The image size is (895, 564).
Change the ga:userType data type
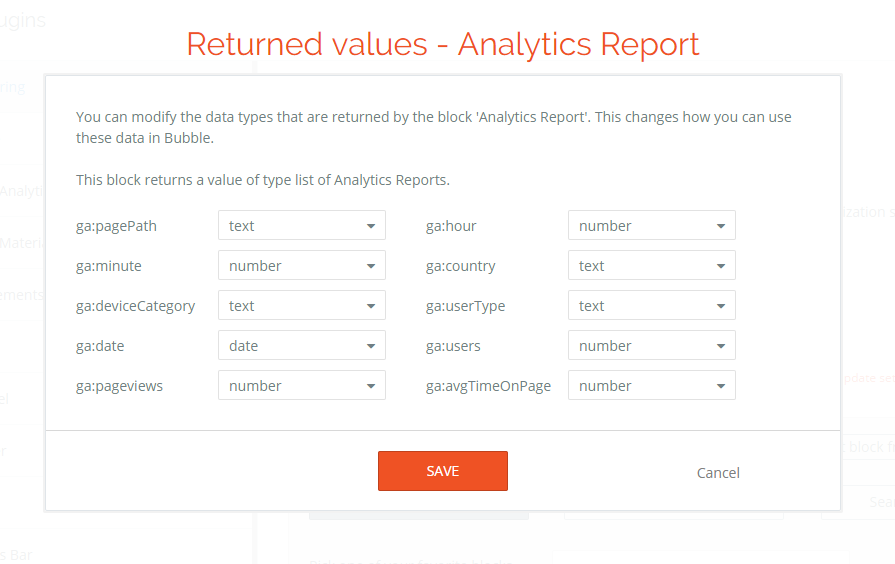pos(650,306)
